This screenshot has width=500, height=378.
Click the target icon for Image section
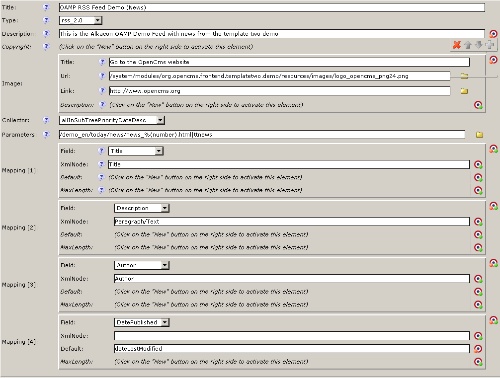(x=493, y=60)
